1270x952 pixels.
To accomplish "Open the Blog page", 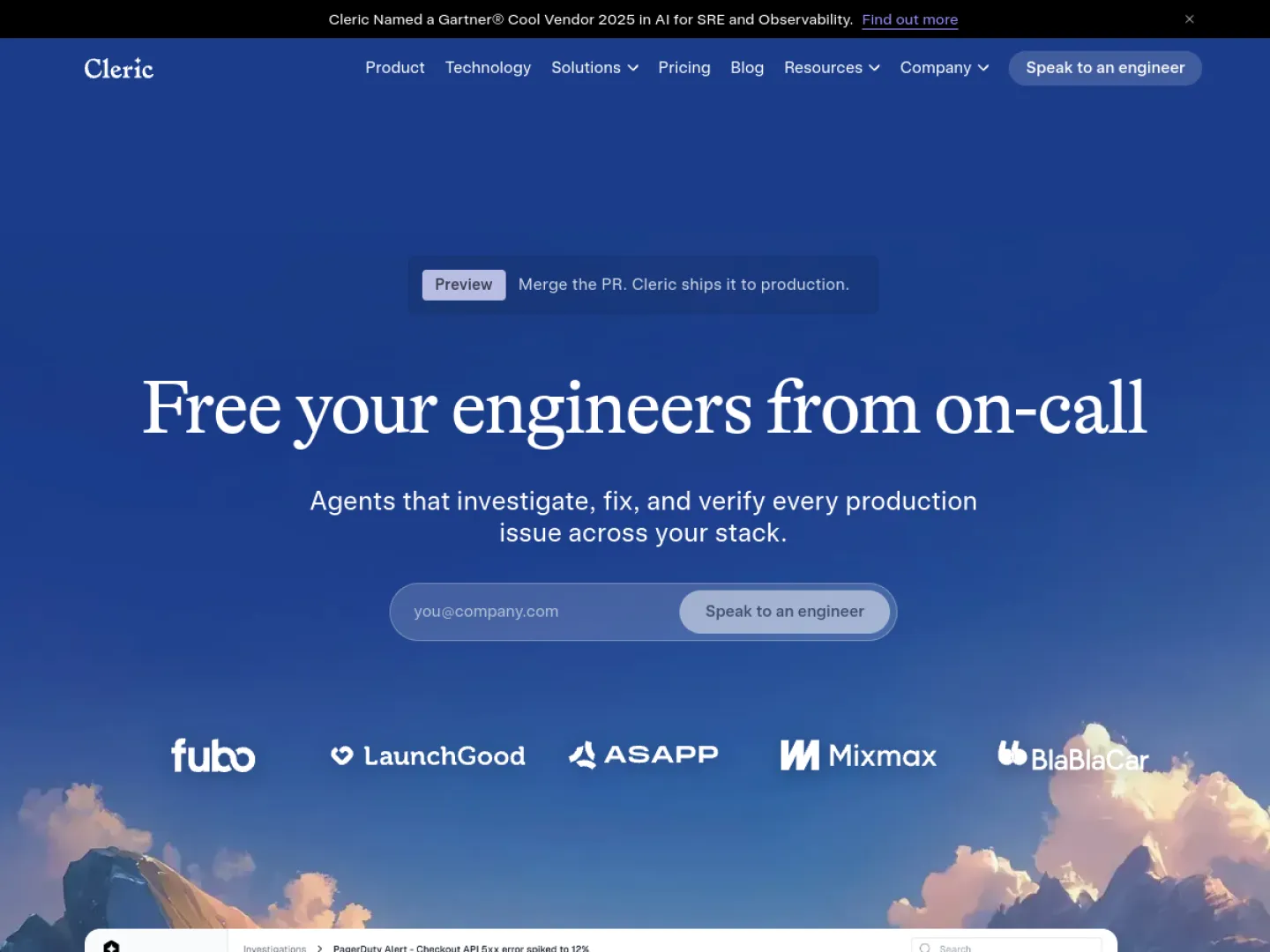I will point(747,68).
